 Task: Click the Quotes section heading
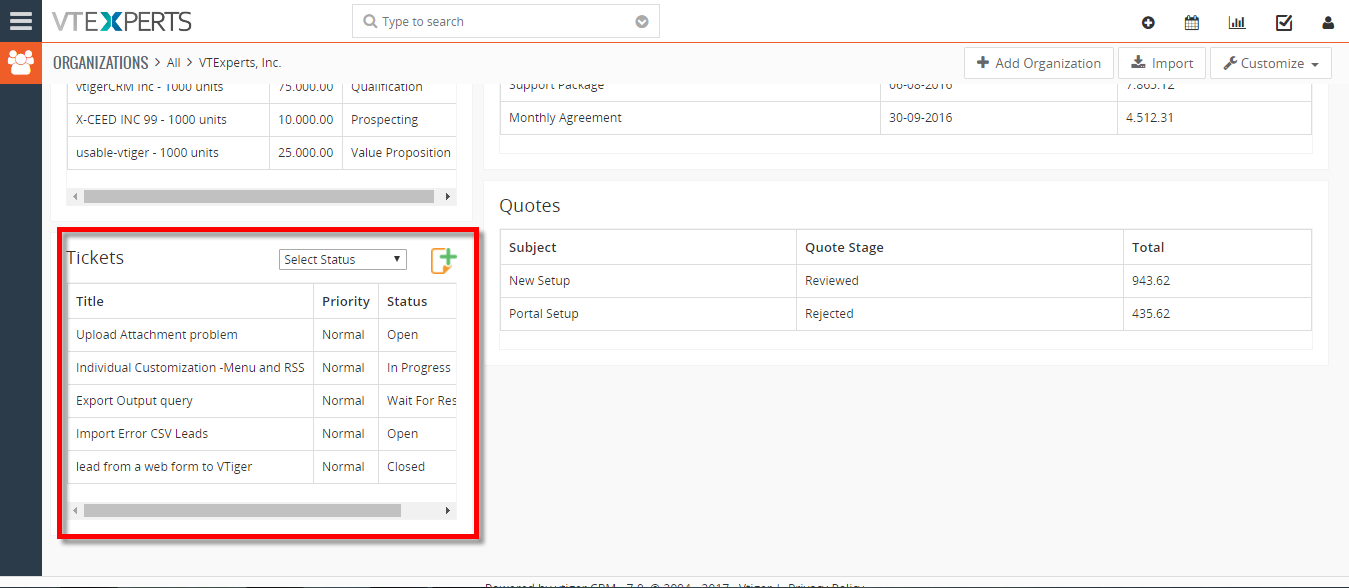point(530,206)
